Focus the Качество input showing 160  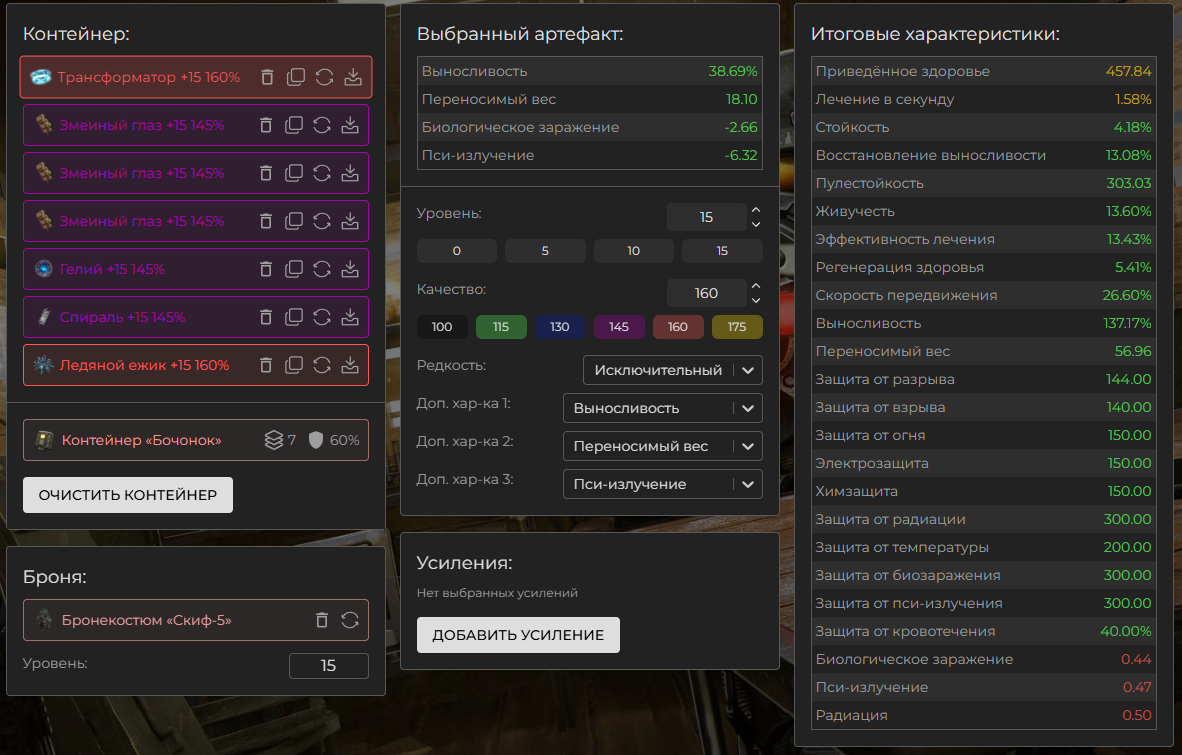click(x=706, y=293)
